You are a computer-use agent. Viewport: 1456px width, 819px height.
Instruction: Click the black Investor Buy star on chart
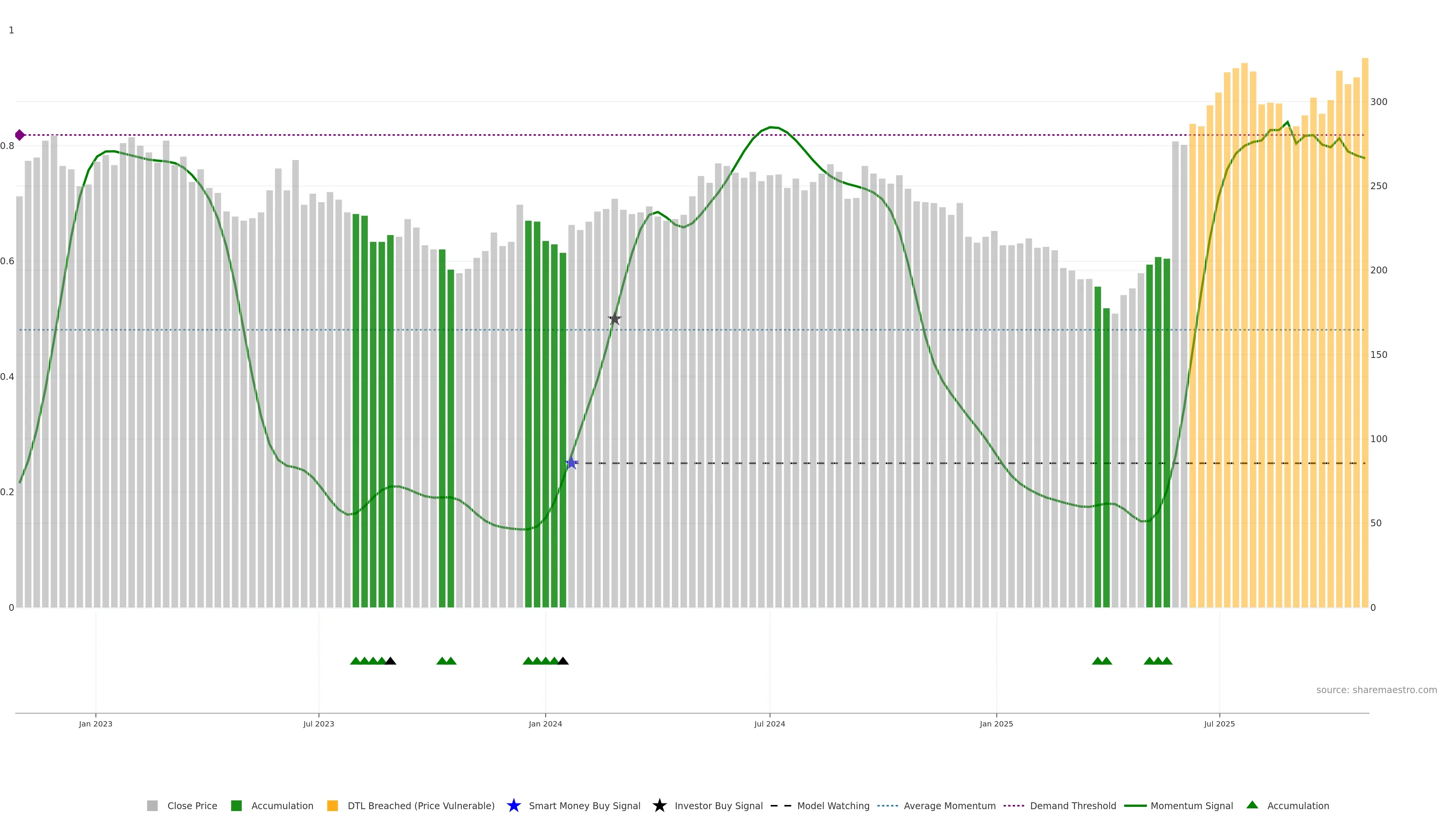614,319
